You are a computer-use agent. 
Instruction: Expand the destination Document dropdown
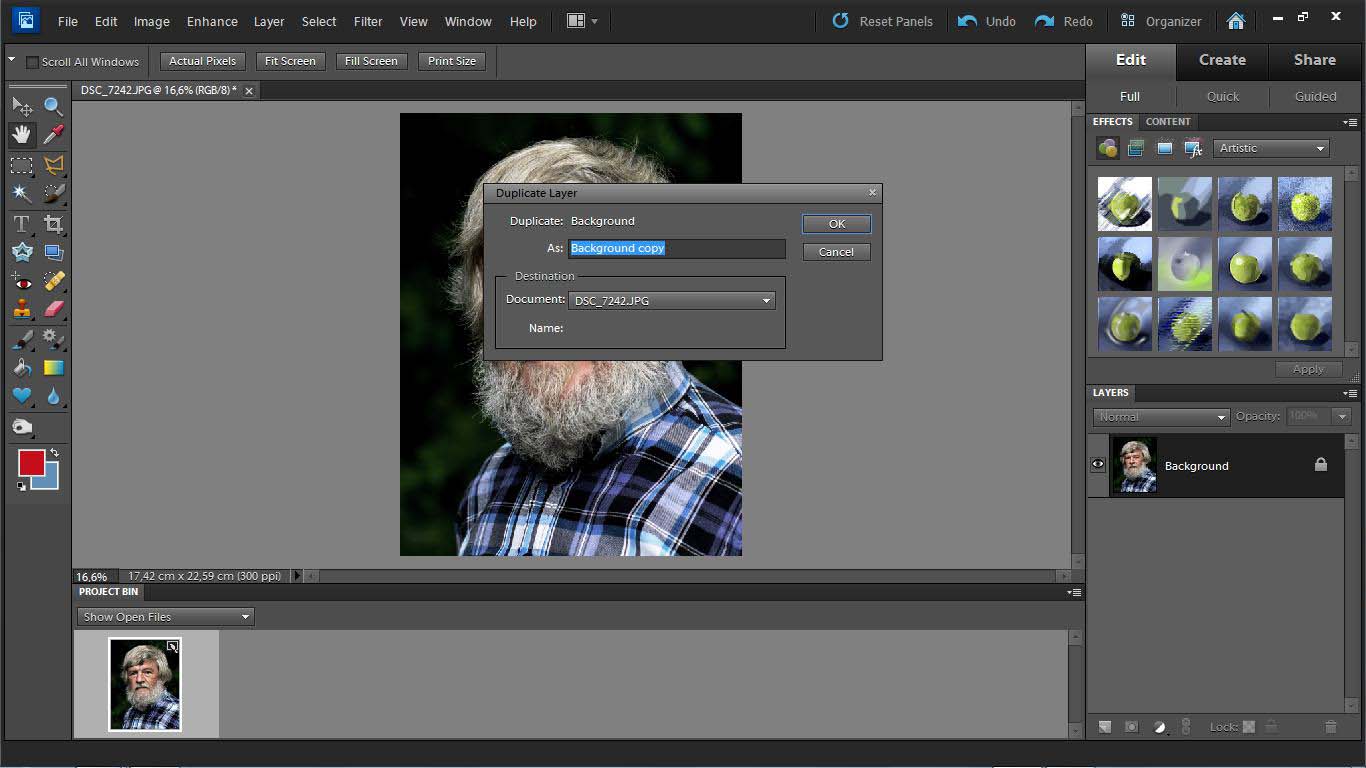[671, 300]
